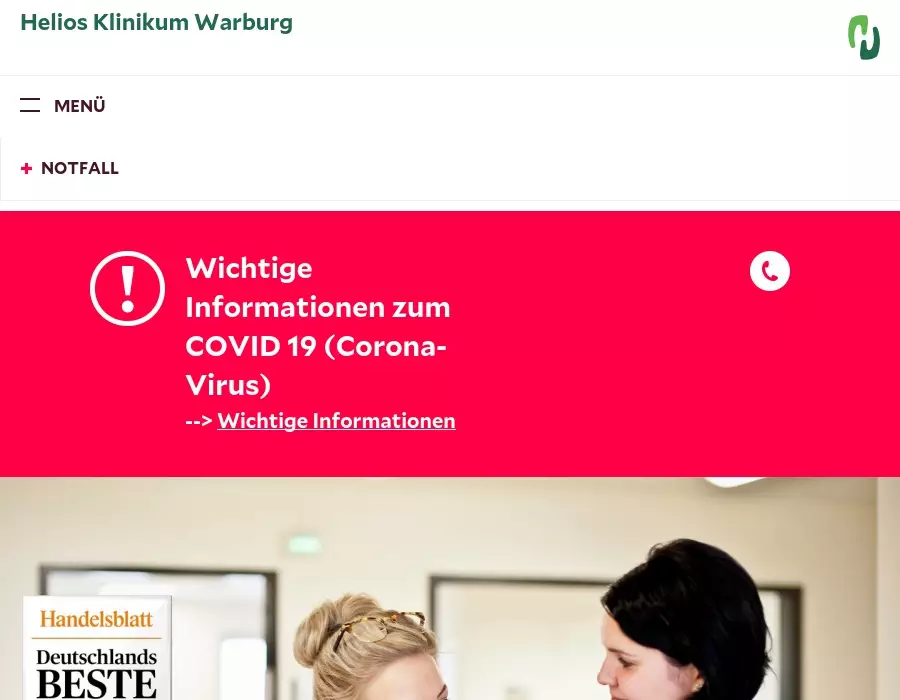Viewport: 900px width, 700px height.
Task: Open the MENÜ navigation label
Action: coord(80,106)
